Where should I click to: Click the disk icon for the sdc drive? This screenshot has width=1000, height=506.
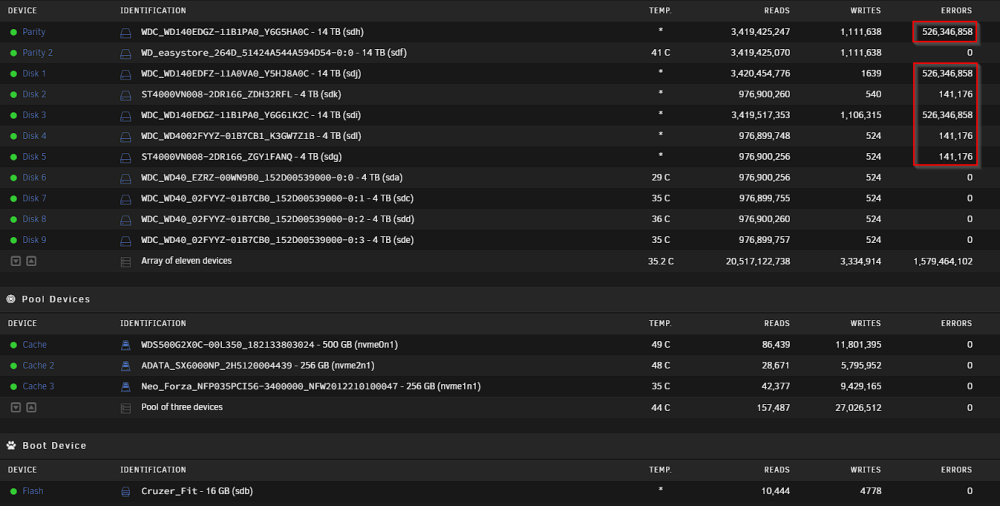[x=126, y=199]
